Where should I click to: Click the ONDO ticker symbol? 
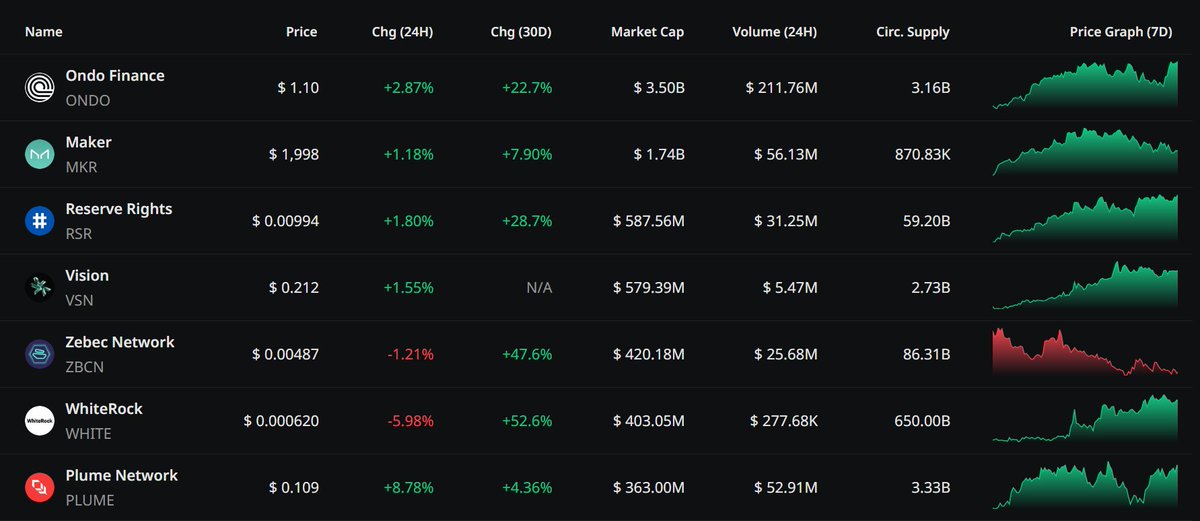pos(88,101)
